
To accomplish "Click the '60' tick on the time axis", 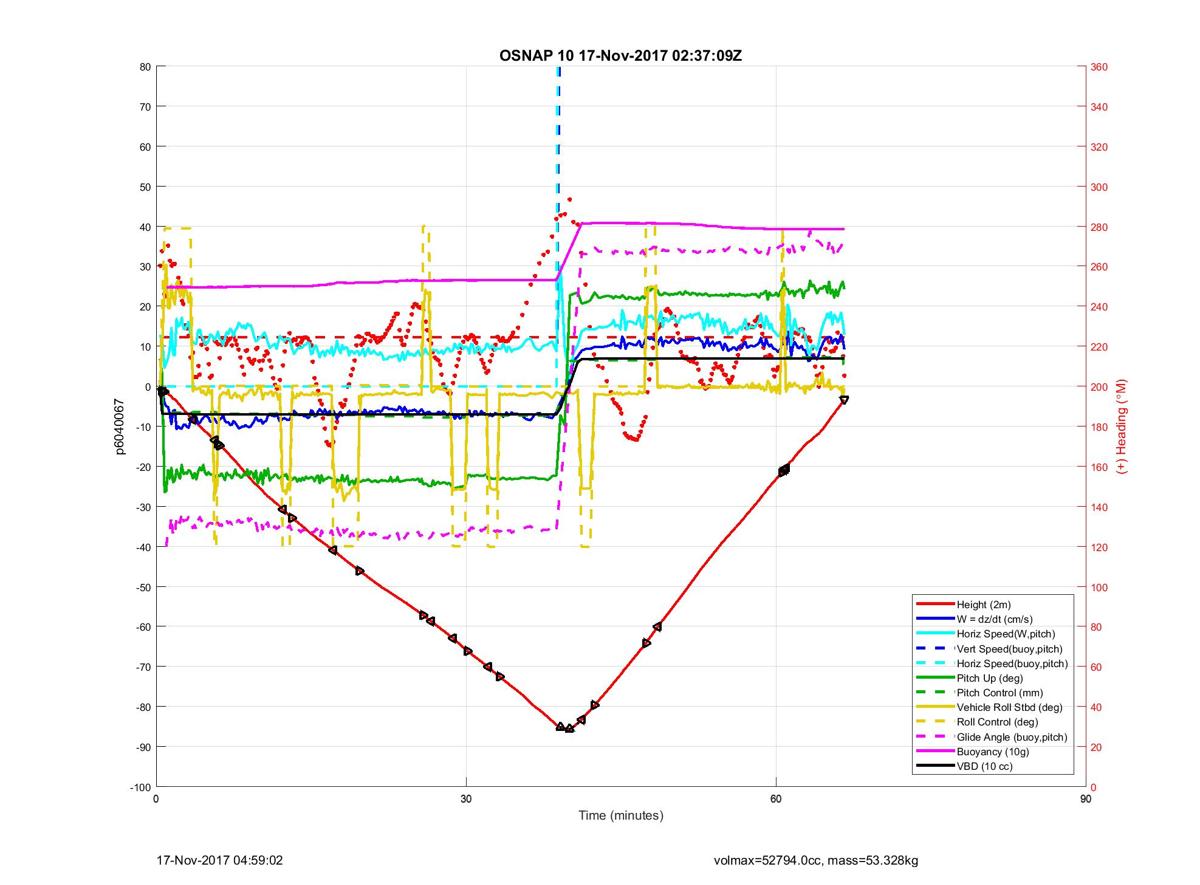I will tap(776, 799).
